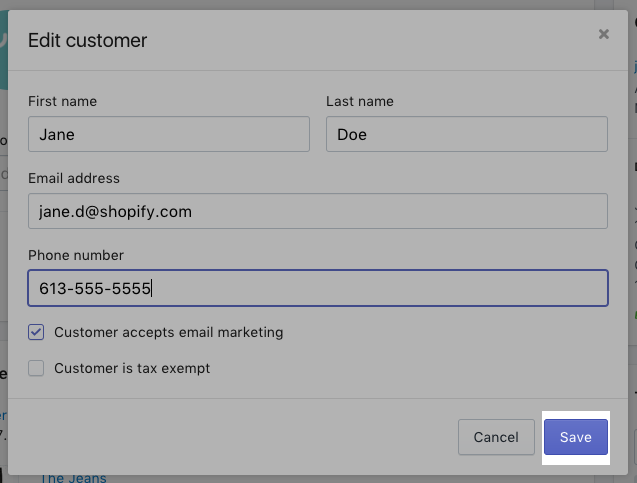This screenshot has height=483, width=637.
Task: Uncheck Customer accepts email marketing checkbox
Action: point(36,332)
